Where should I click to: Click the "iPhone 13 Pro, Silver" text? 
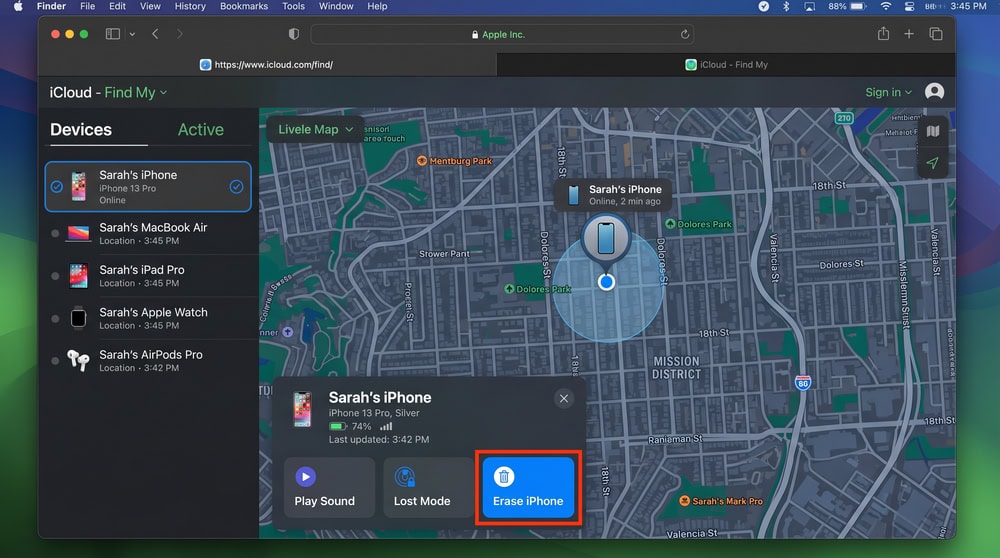coord(374,413)
